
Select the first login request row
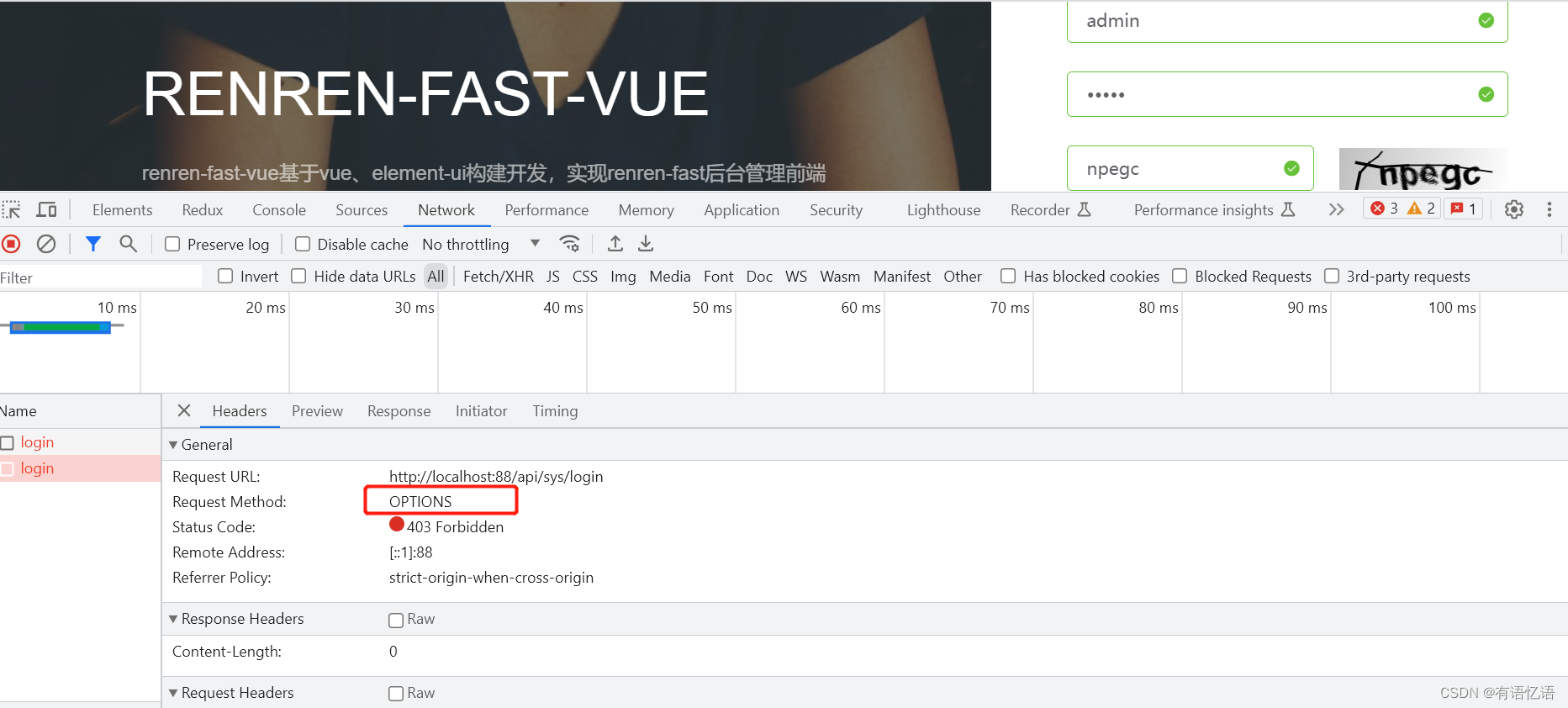tap(81, 442)
